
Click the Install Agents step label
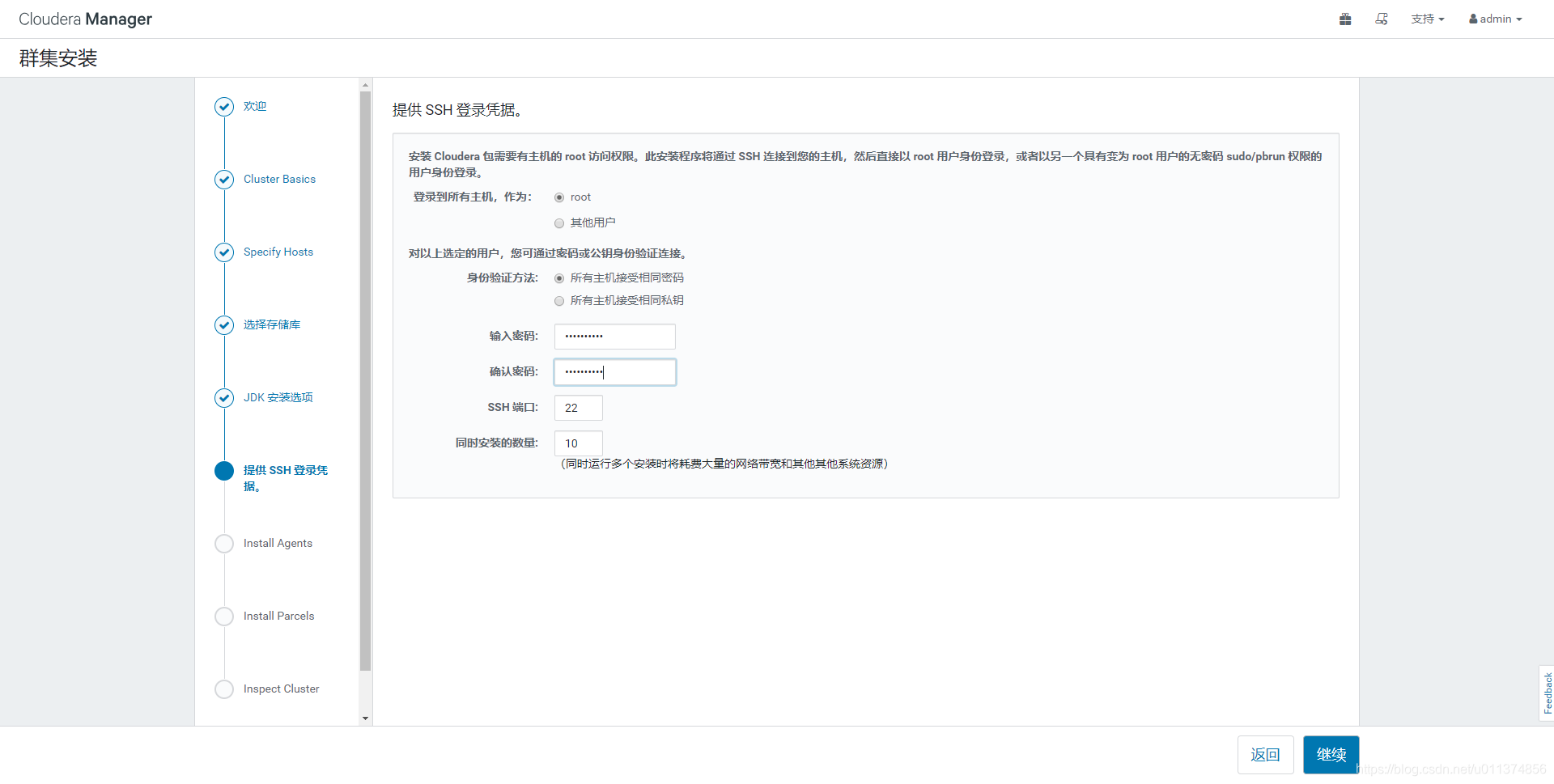tap(278, 543)
